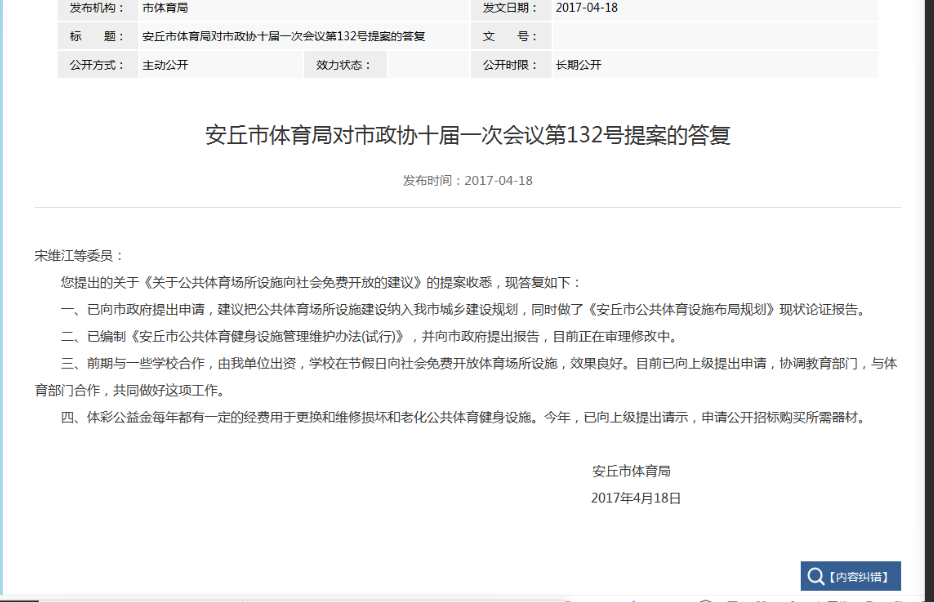Click the 公开方式 label cell
Screen dimensions: 934x602
(98, 65)
